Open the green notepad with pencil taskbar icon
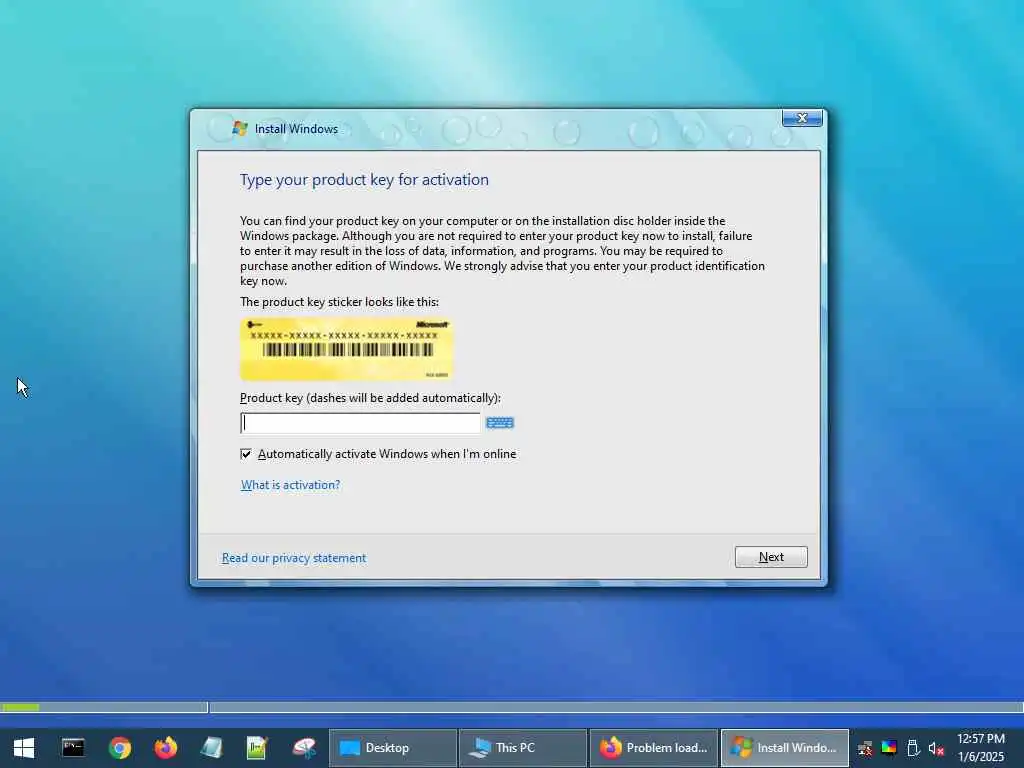 pyautogui.click(x=257, y=748)
